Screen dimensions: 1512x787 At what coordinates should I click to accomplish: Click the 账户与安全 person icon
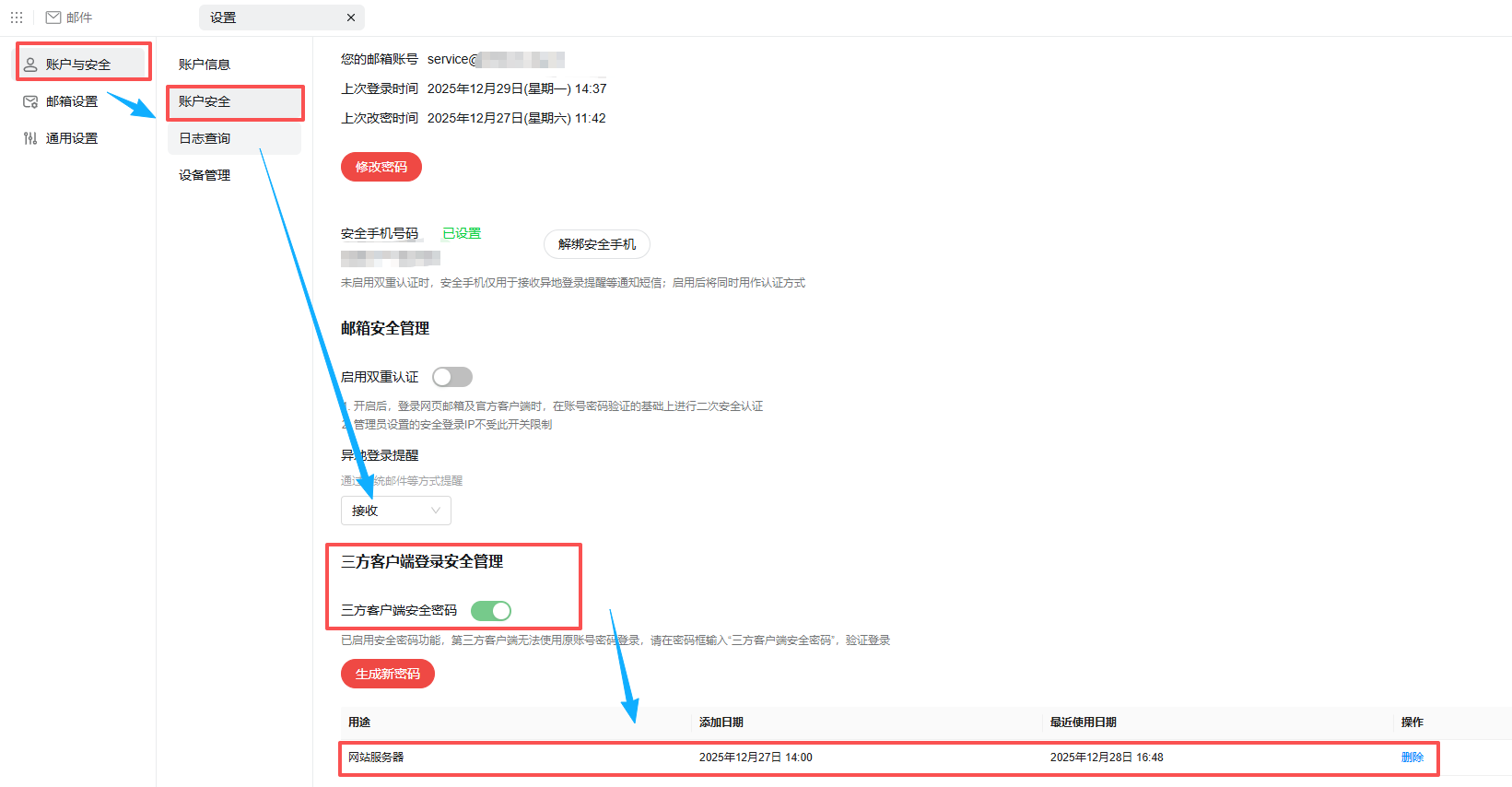pyautogui.click(x=30, y=65)
